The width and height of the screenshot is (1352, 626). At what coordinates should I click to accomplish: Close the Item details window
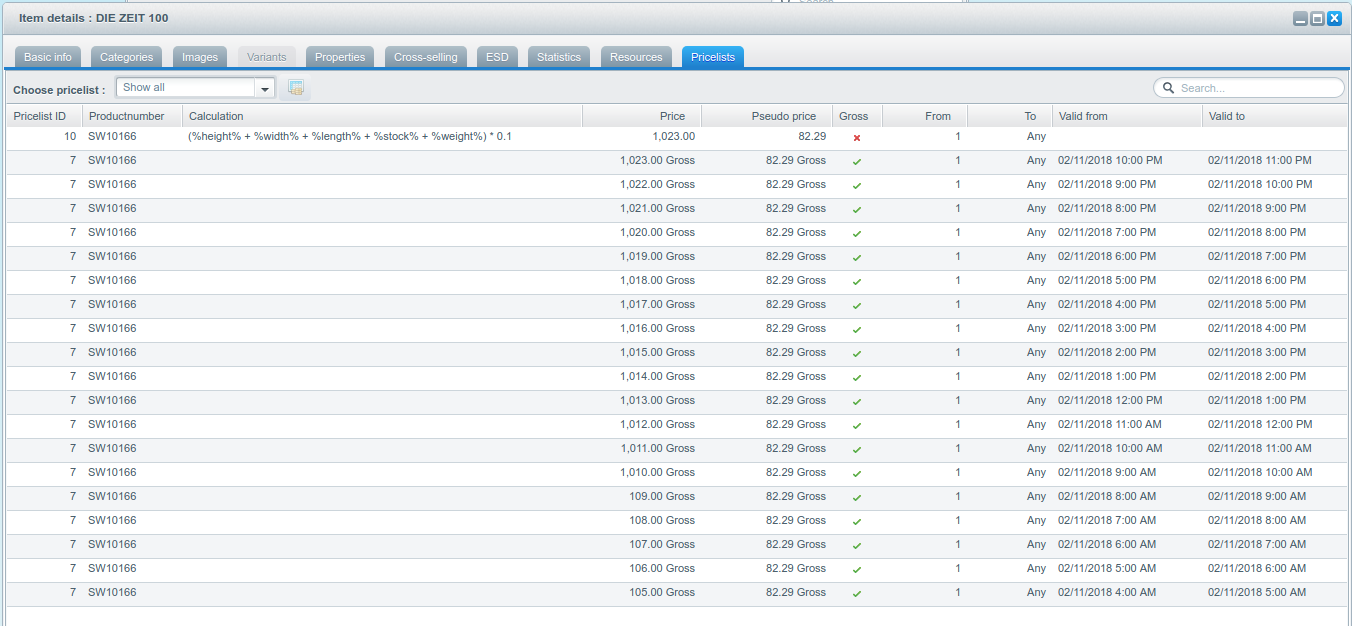(1334, 18)
